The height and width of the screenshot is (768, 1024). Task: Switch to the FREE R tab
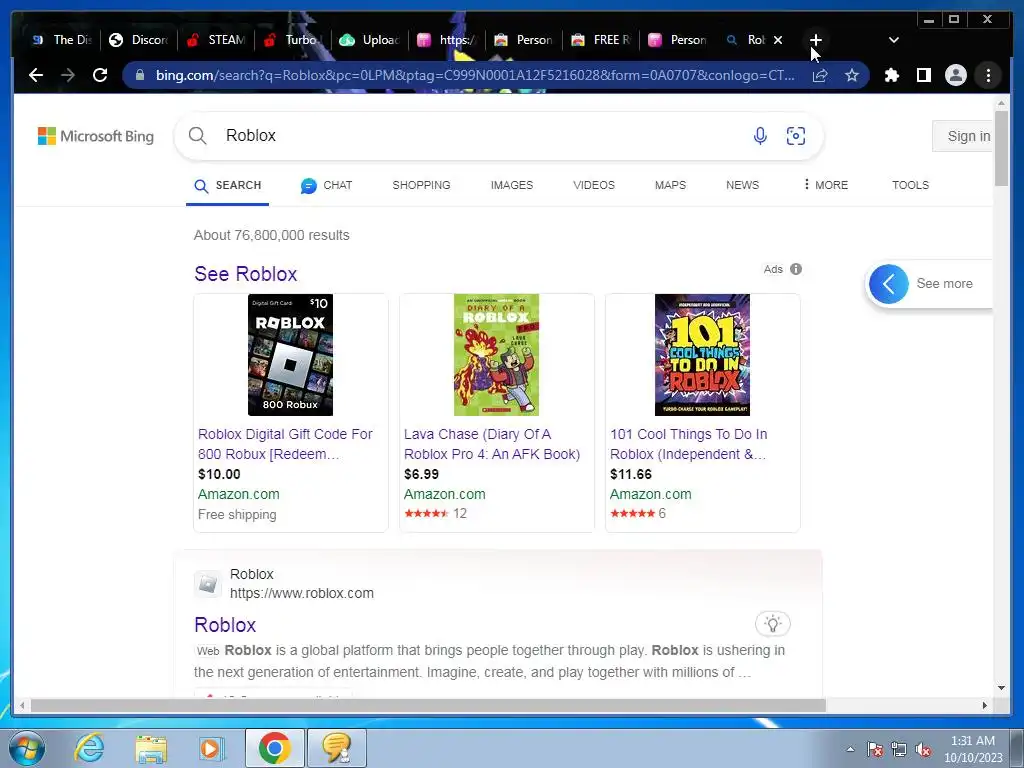(x=601, y=40)
